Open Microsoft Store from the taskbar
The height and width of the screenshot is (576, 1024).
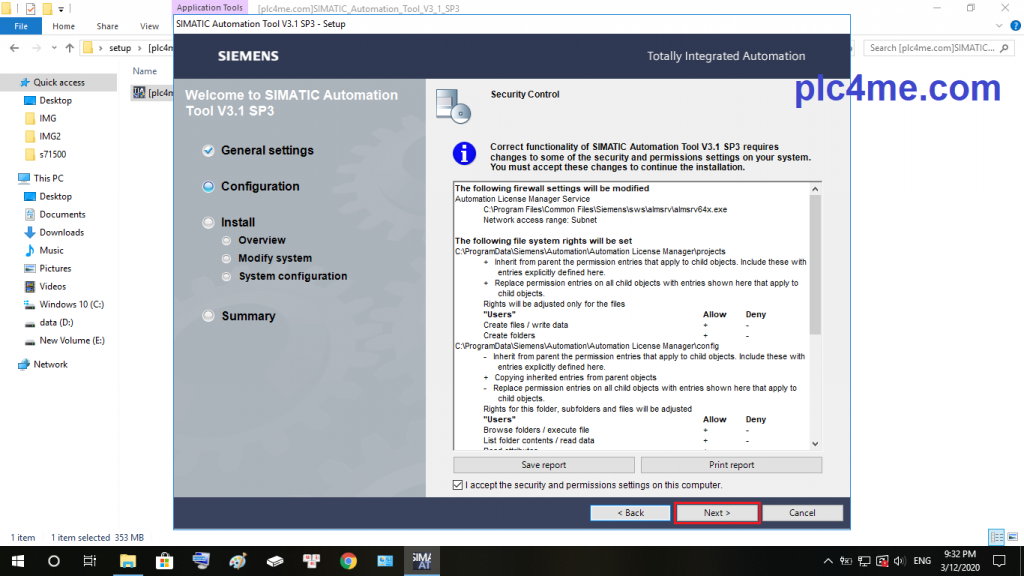(165, 560)
